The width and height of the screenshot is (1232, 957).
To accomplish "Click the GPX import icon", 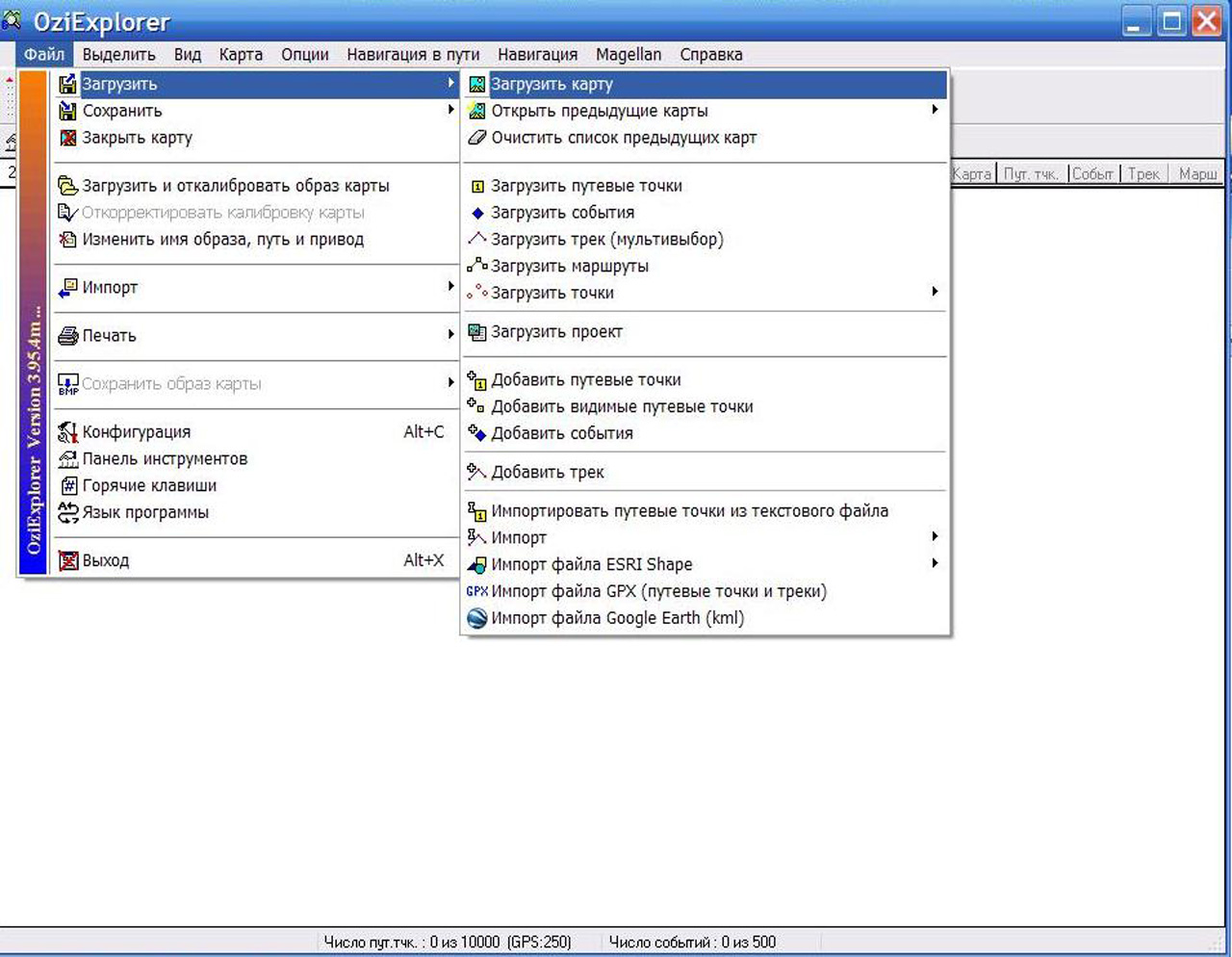I will coord(477,591).
